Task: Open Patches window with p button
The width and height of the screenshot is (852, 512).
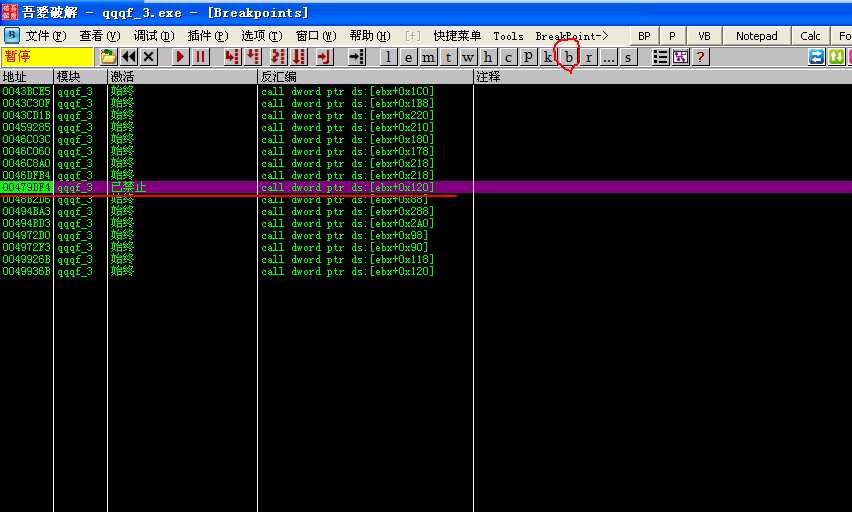Action: pyautogui.click(x=528, y=57)
